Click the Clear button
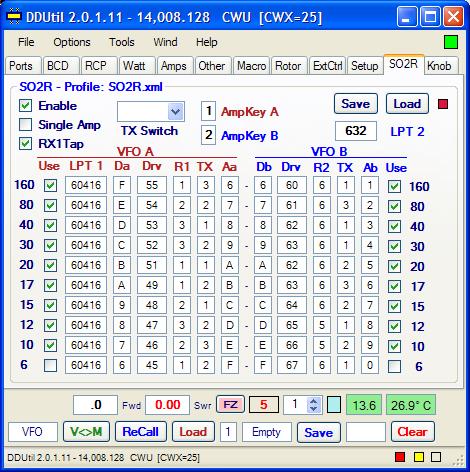 (x=412, y=432)
